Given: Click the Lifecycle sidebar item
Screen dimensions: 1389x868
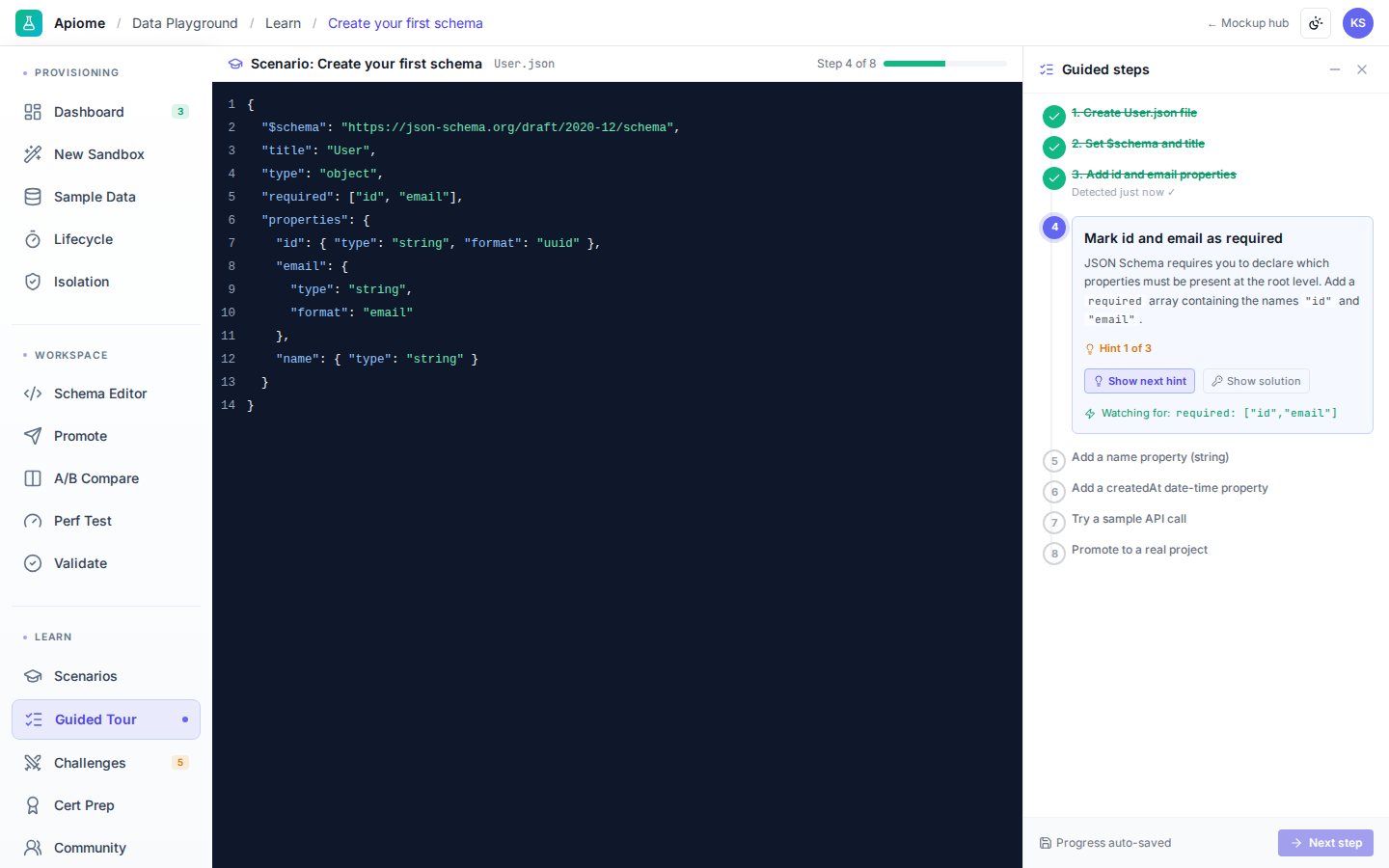Looking at the screenshot, I should [106, 239].
